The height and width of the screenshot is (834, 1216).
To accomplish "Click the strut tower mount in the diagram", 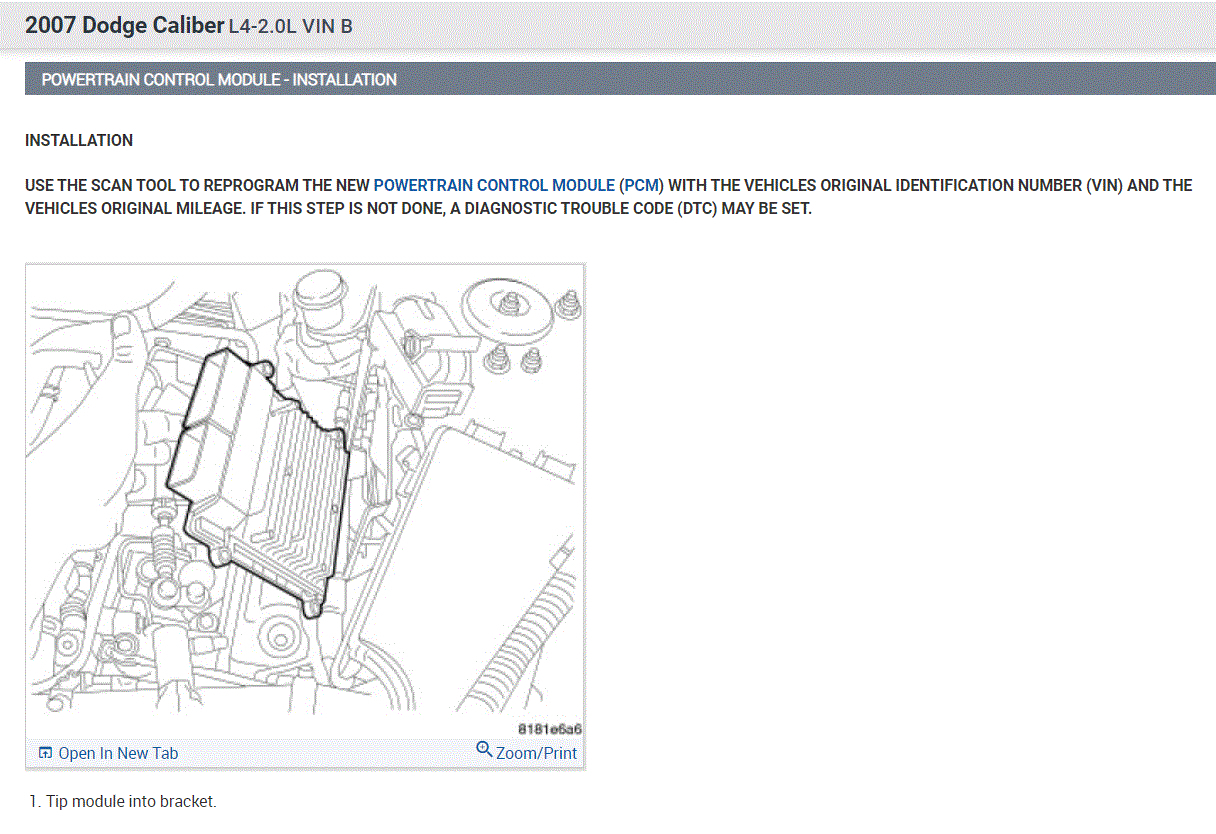I will tap(508, 308).
